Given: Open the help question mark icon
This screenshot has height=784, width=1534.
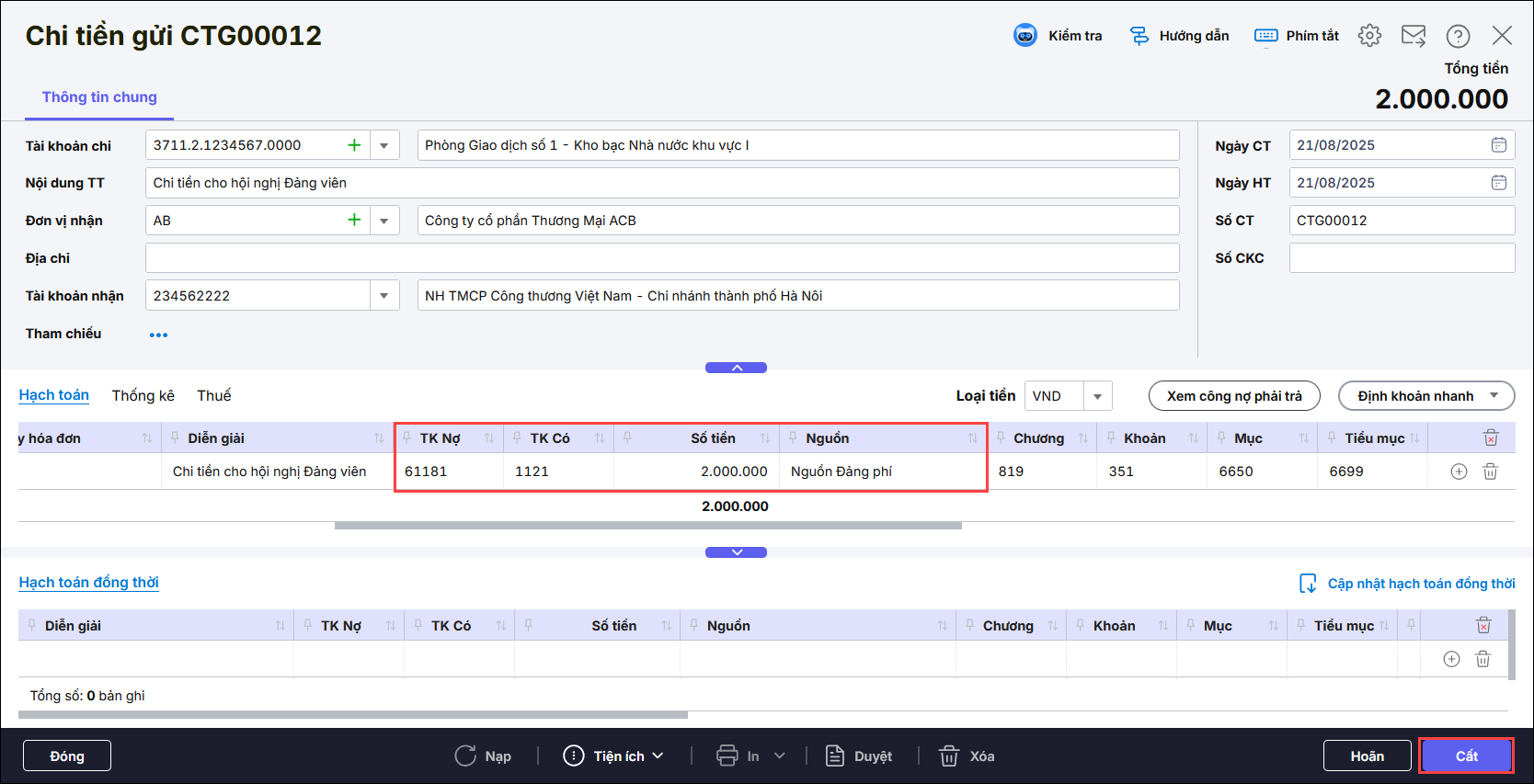Looking at the screenshot, I should coord(1458,36).
